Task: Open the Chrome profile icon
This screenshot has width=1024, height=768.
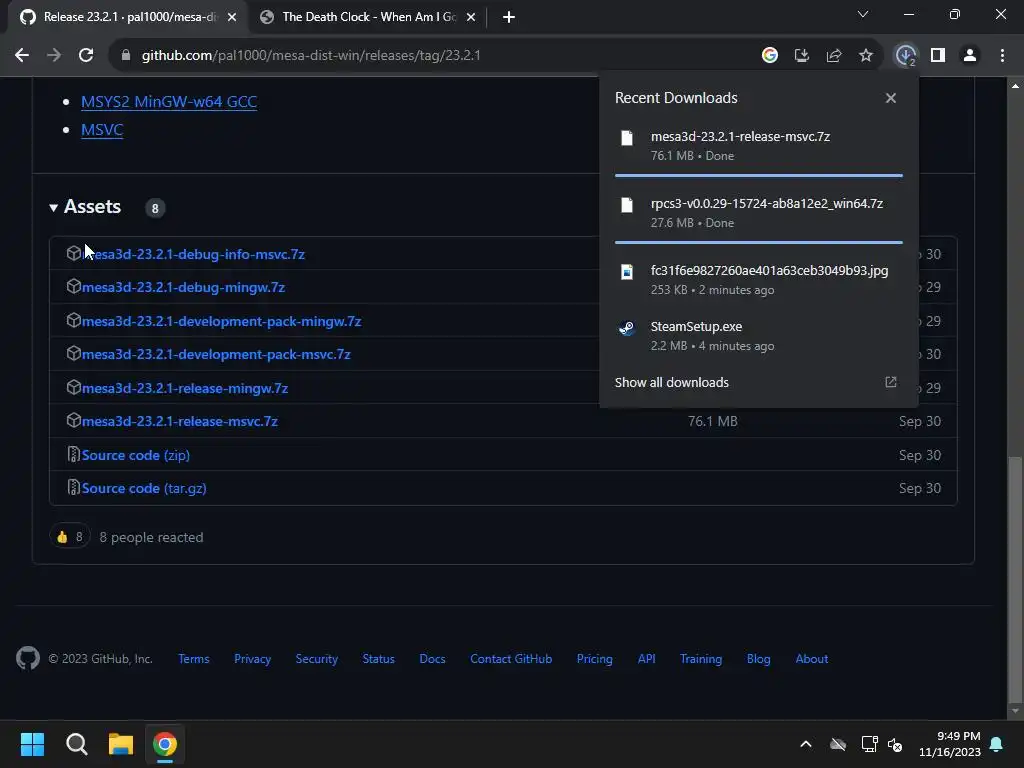Action: 970,56
